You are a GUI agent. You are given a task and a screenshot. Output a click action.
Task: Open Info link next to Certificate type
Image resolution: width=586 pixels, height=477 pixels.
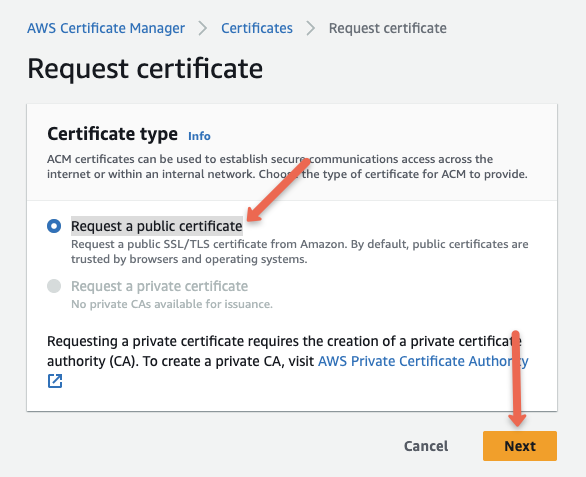[199, 136]
